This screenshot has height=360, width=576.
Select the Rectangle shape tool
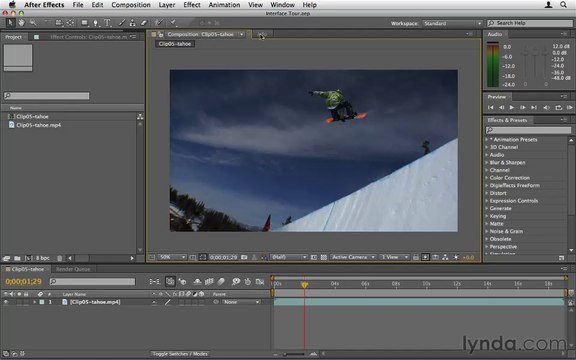coord(85,23)
